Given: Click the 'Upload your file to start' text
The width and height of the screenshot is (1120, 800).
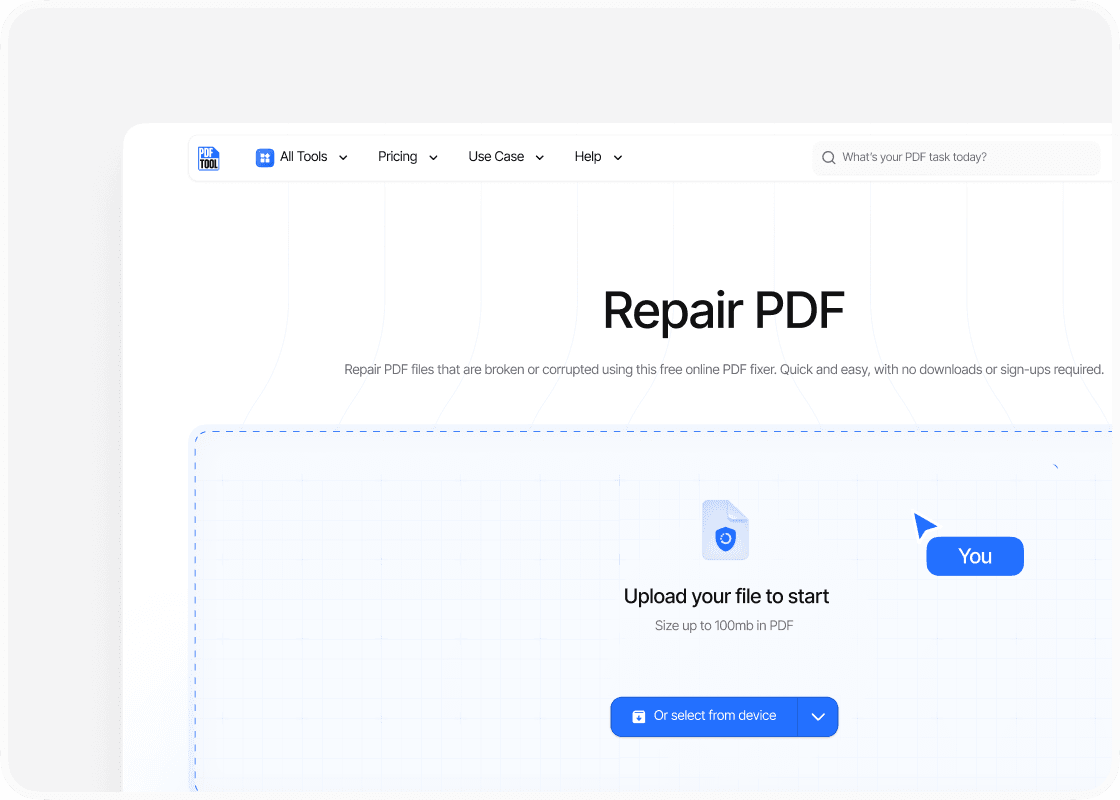Looking at the screenshot, I should (726, 597).
